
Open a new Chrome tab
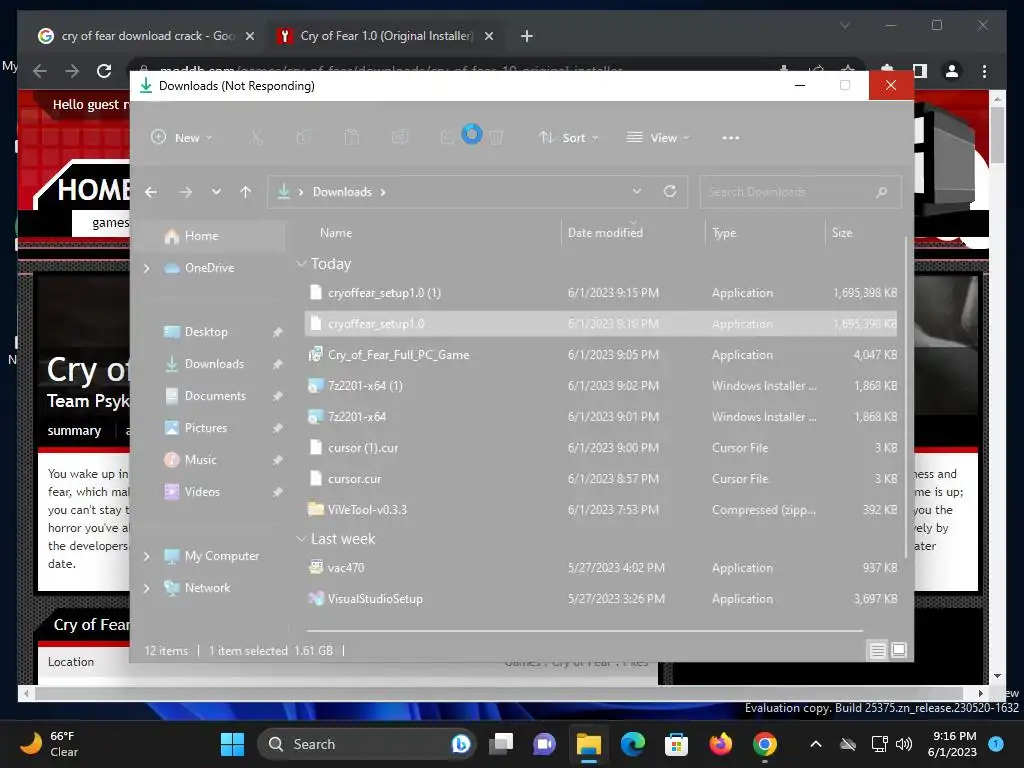click(x=527, y=36)
